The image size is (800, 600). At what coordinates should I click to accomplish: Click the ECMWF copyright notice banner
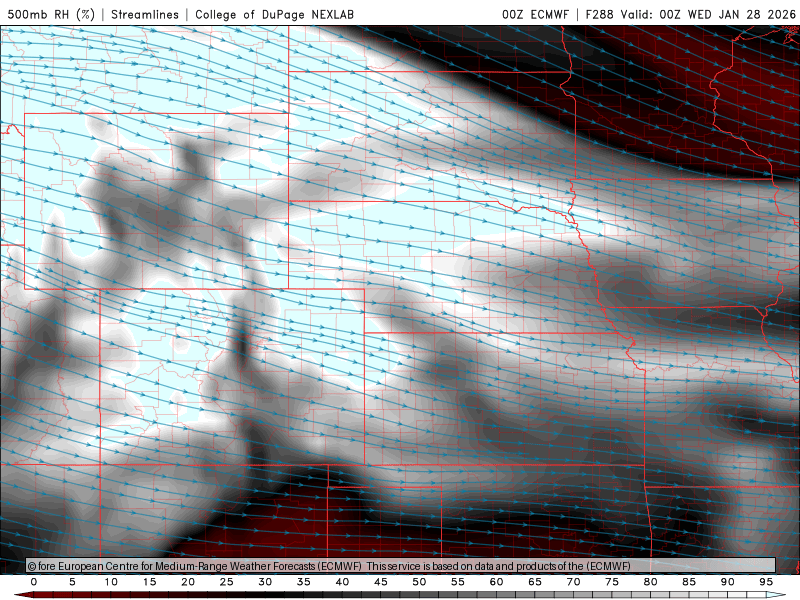[401, 566]
